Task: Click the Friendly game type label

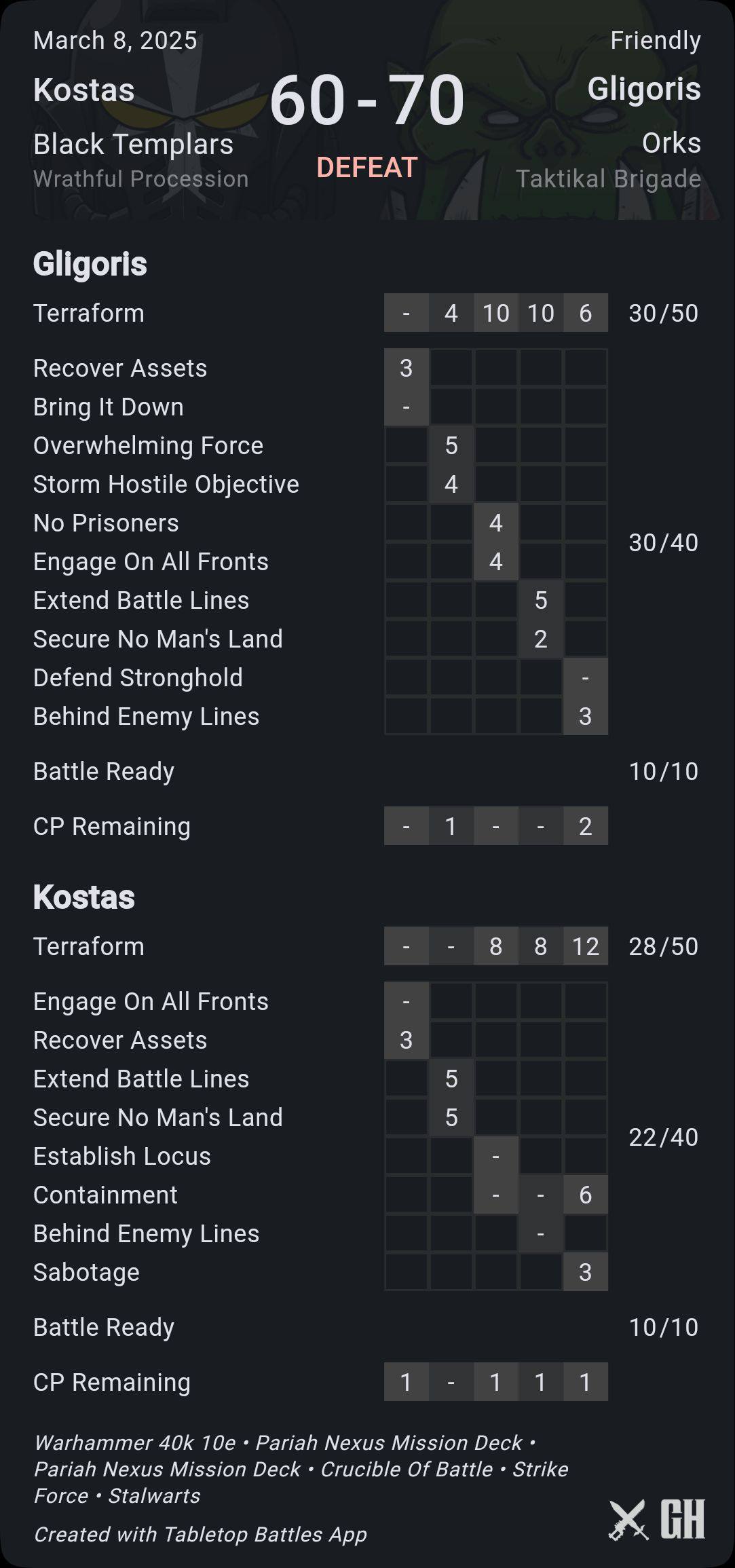Action: click(x=655, y=41)
